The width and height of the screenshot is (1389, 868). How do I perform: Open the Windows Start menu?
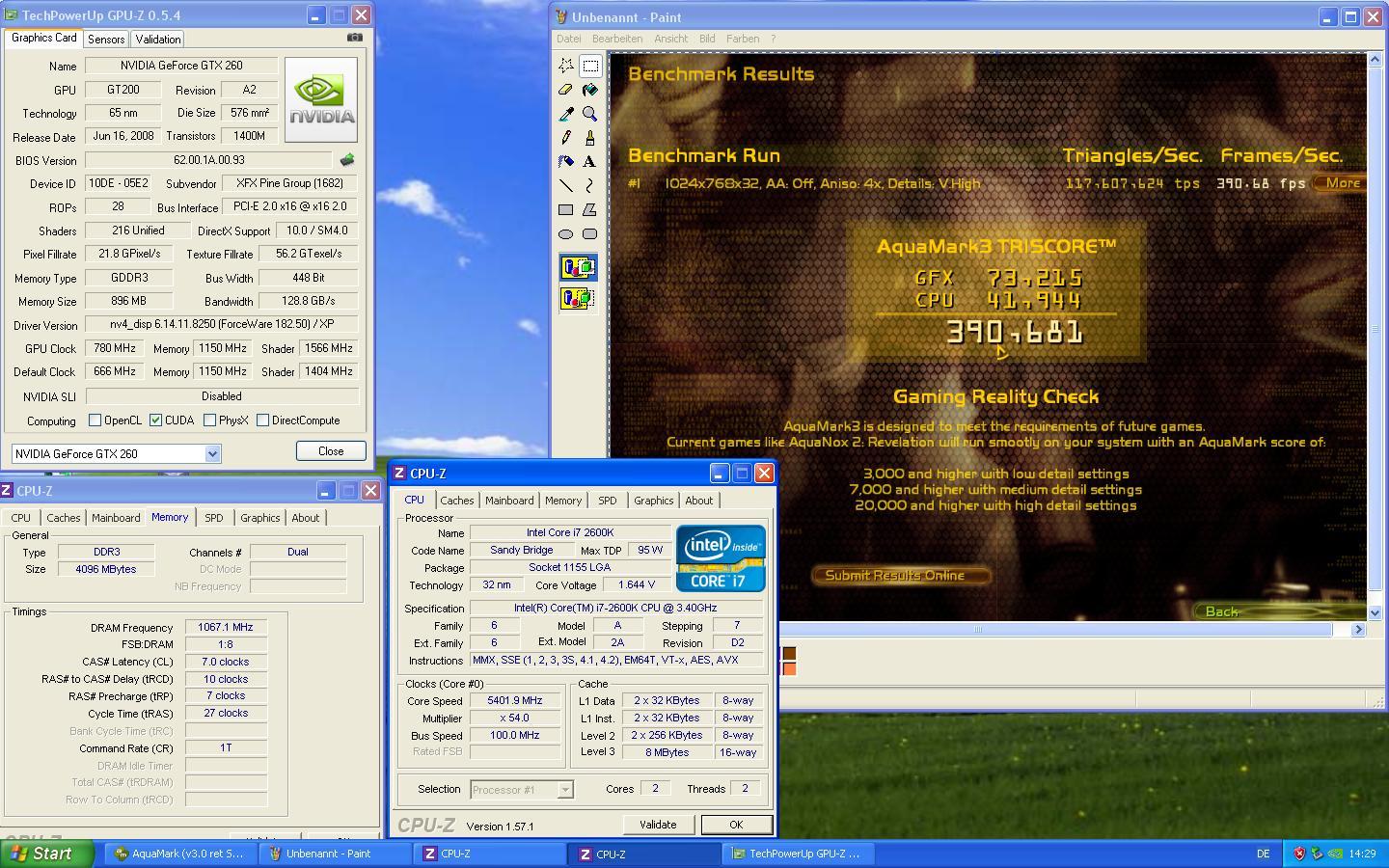[47, 854]
